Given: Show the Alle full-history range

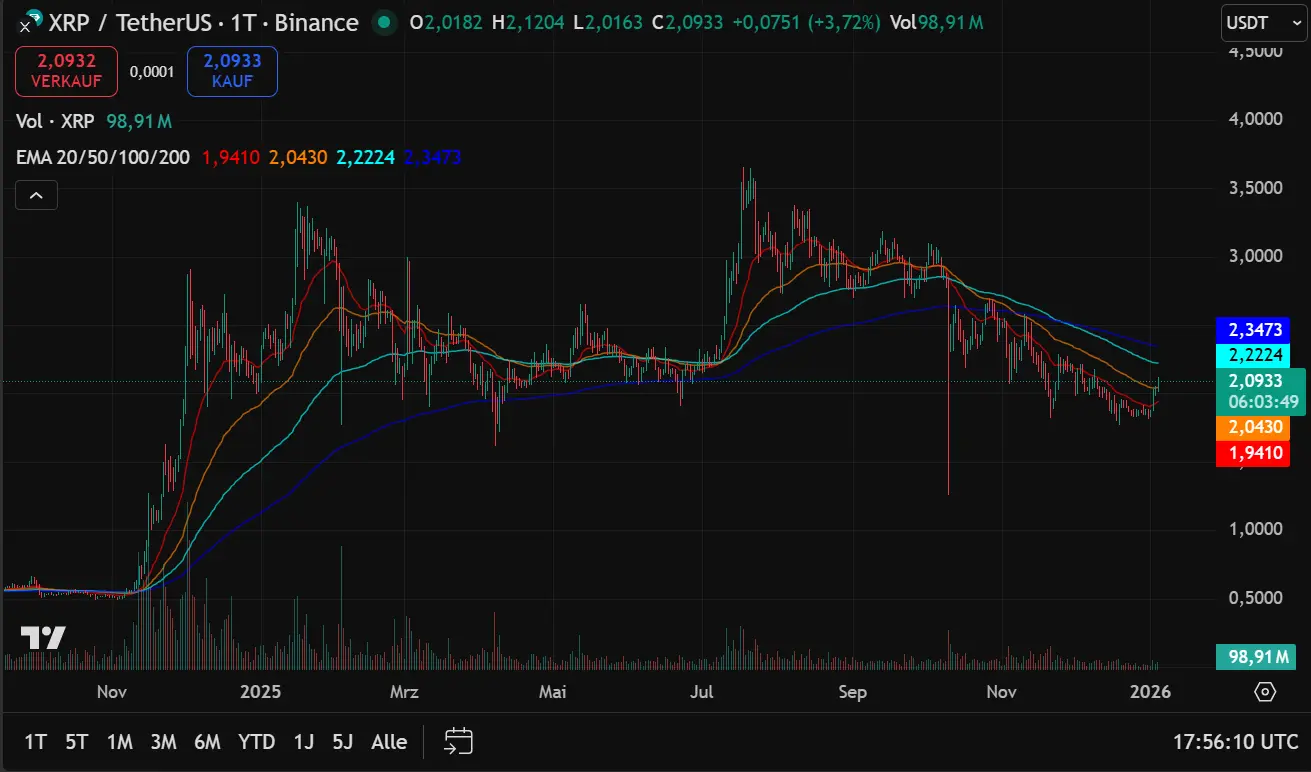Looking at the screenshot, I should (x=389, y=741).
